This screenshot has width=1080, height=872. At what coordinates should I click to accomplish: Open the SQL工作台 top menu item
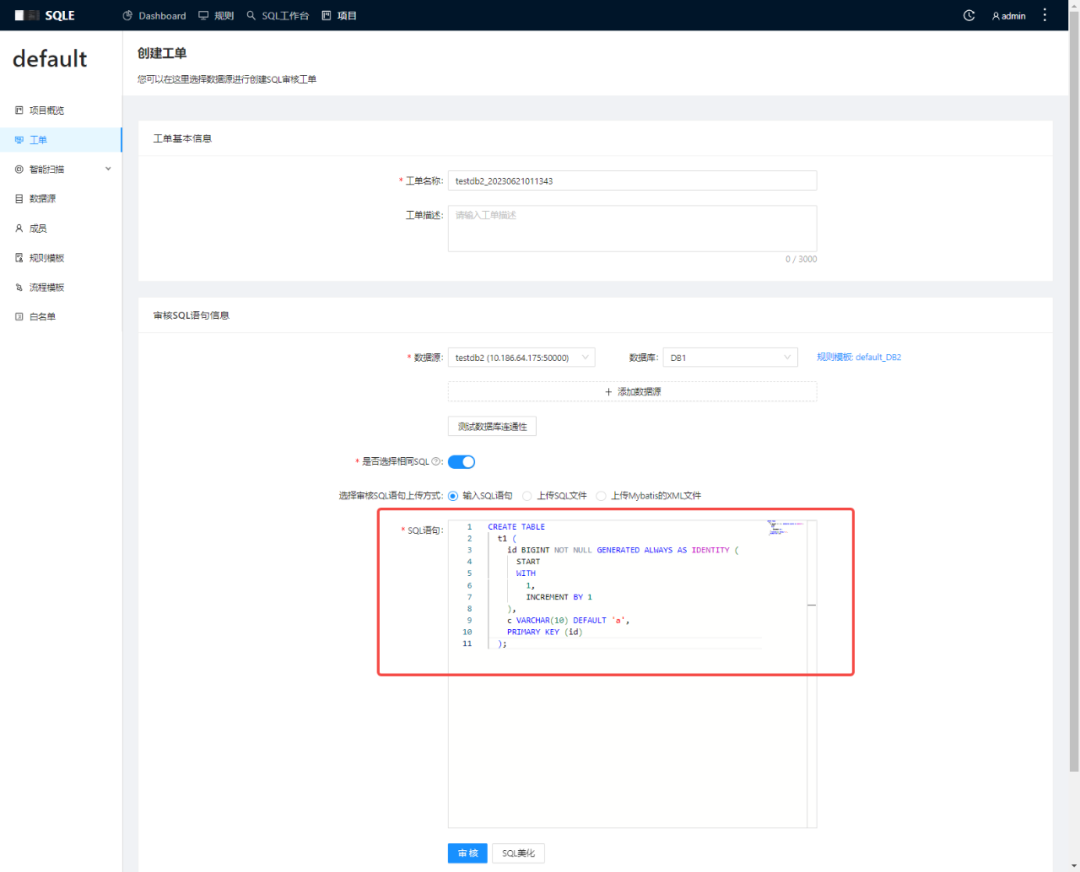(278, 15)
